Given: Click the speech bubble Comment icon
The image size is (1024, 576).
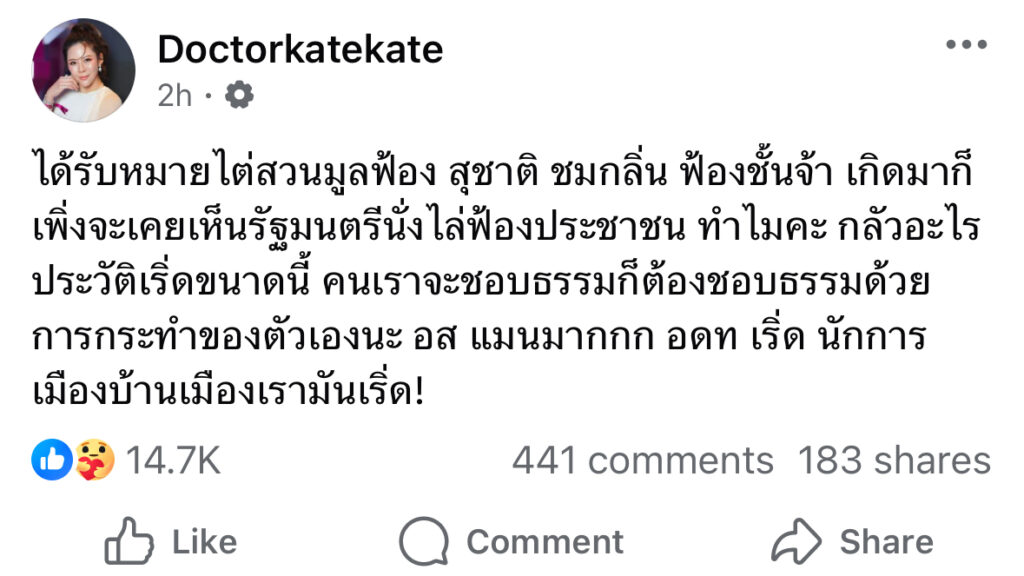Looking at the screenshot, I should coord(423,541).
